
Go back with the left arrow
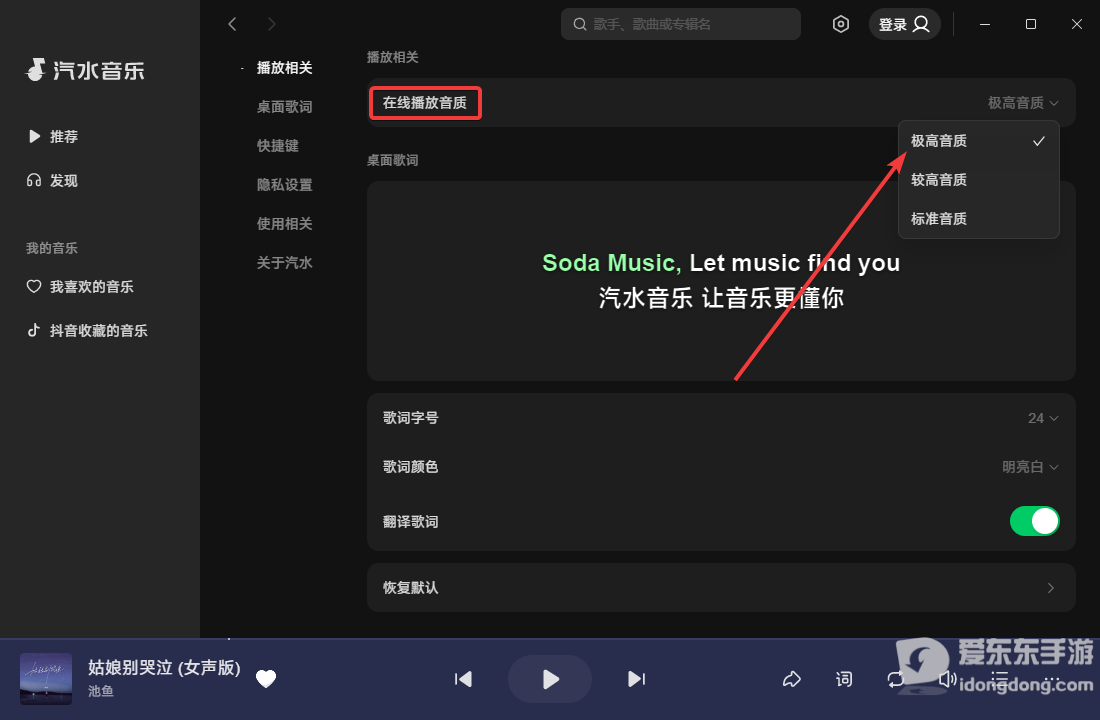pyautogui.click(x=232, y=24)
